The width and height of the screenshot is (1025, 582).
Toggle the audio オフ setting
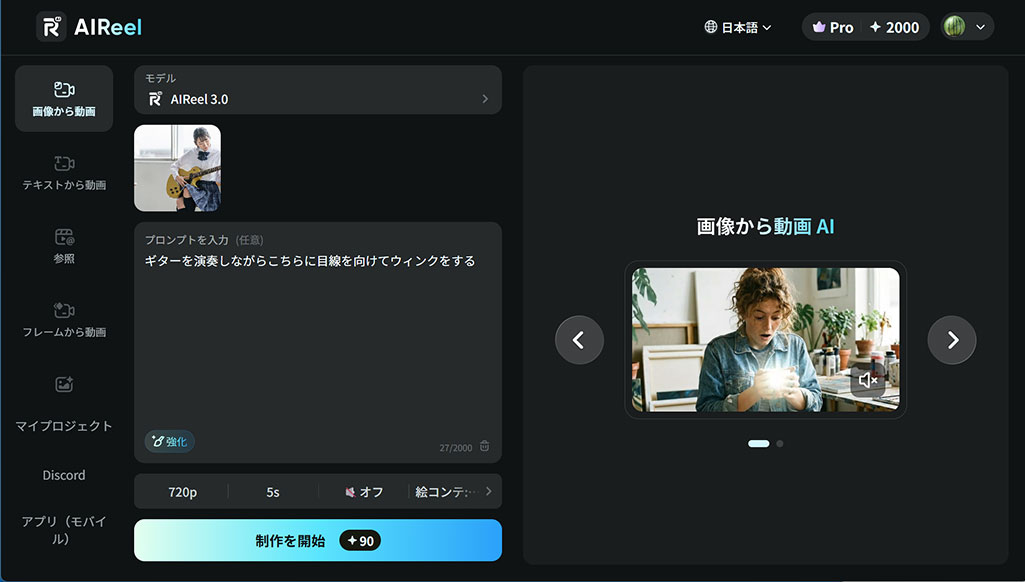coord(364,492)
